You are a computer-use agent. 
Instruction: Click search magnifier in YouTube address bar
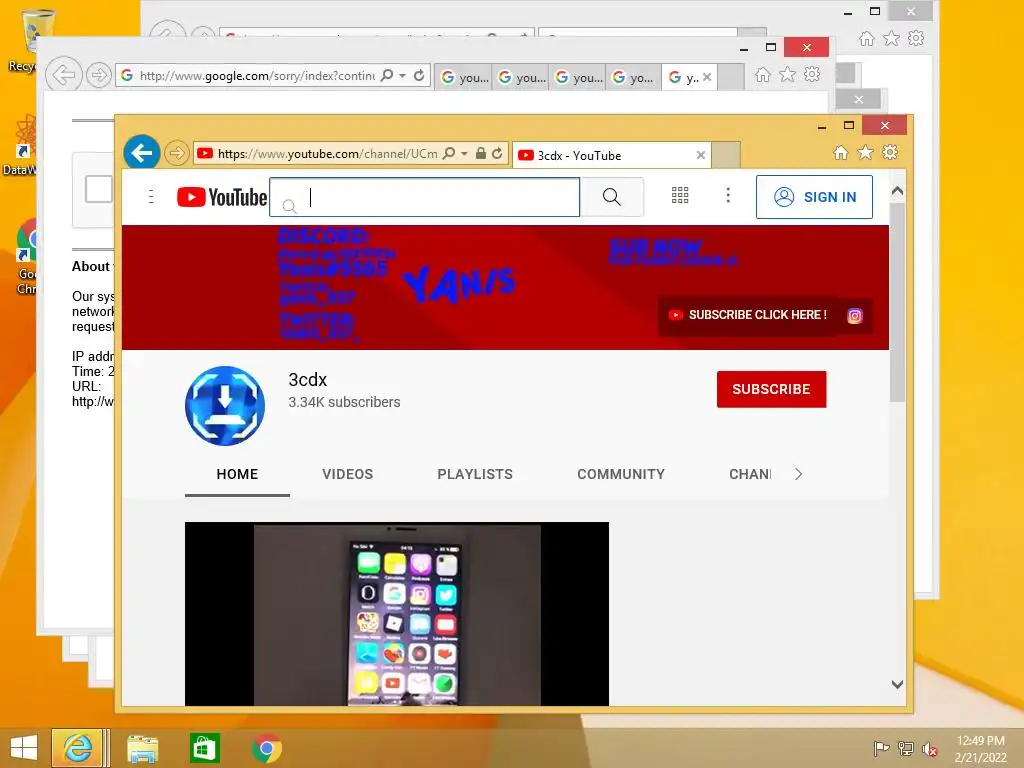point(449,153)
